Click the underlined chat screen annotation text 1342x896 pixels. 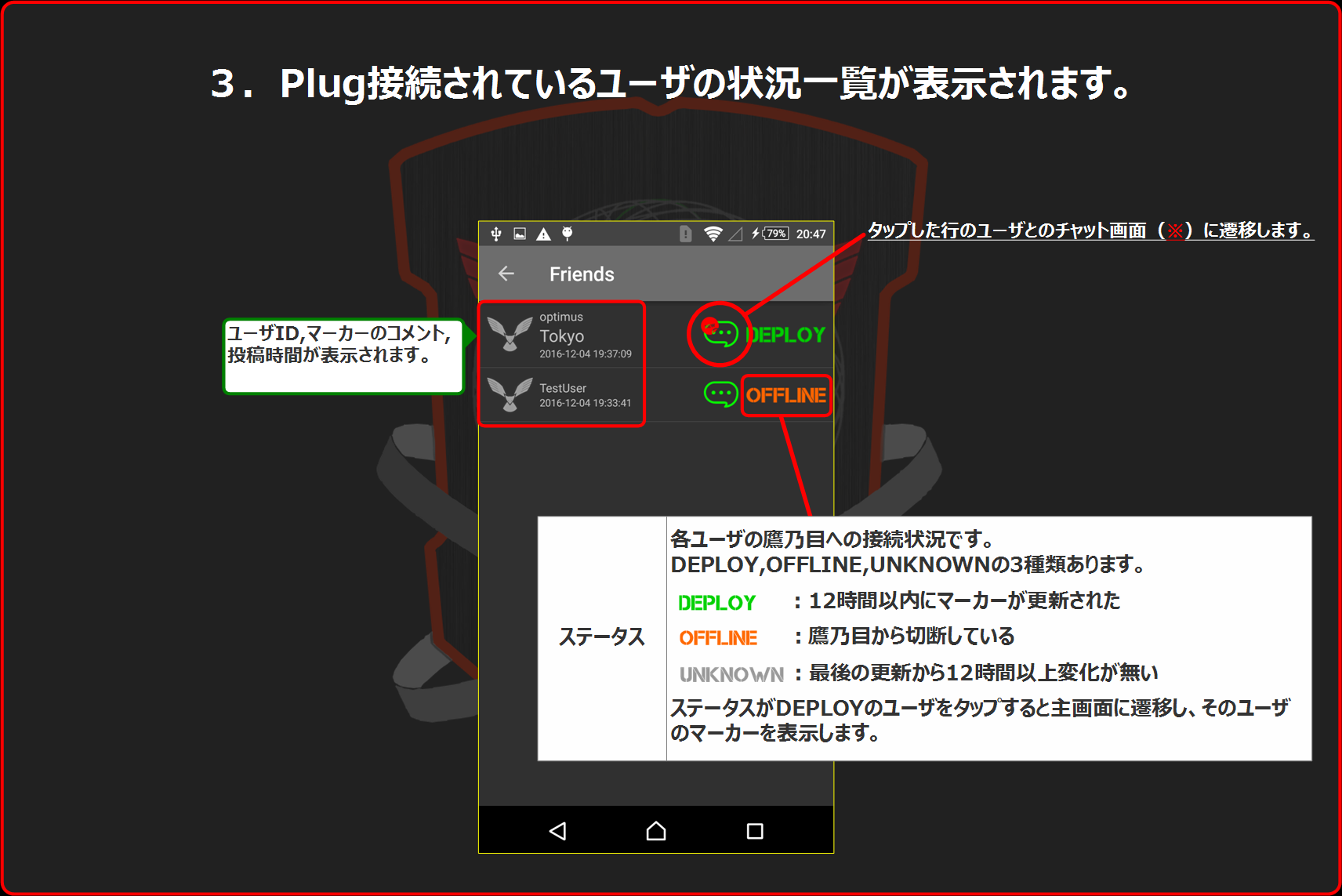(1090, 230)
